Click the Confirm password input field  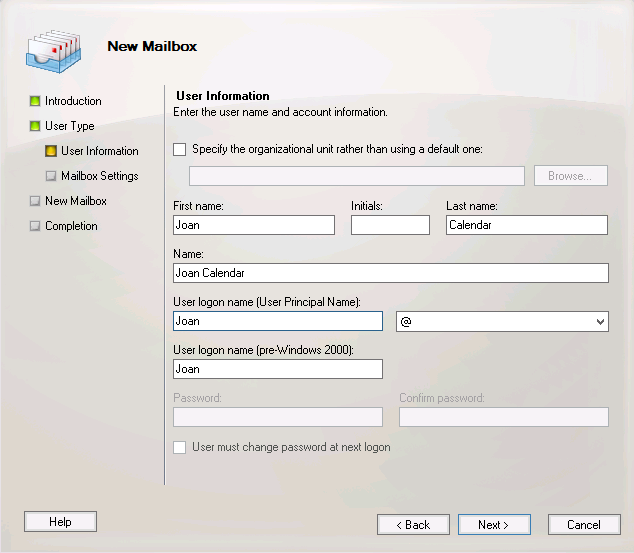point(504,417)
